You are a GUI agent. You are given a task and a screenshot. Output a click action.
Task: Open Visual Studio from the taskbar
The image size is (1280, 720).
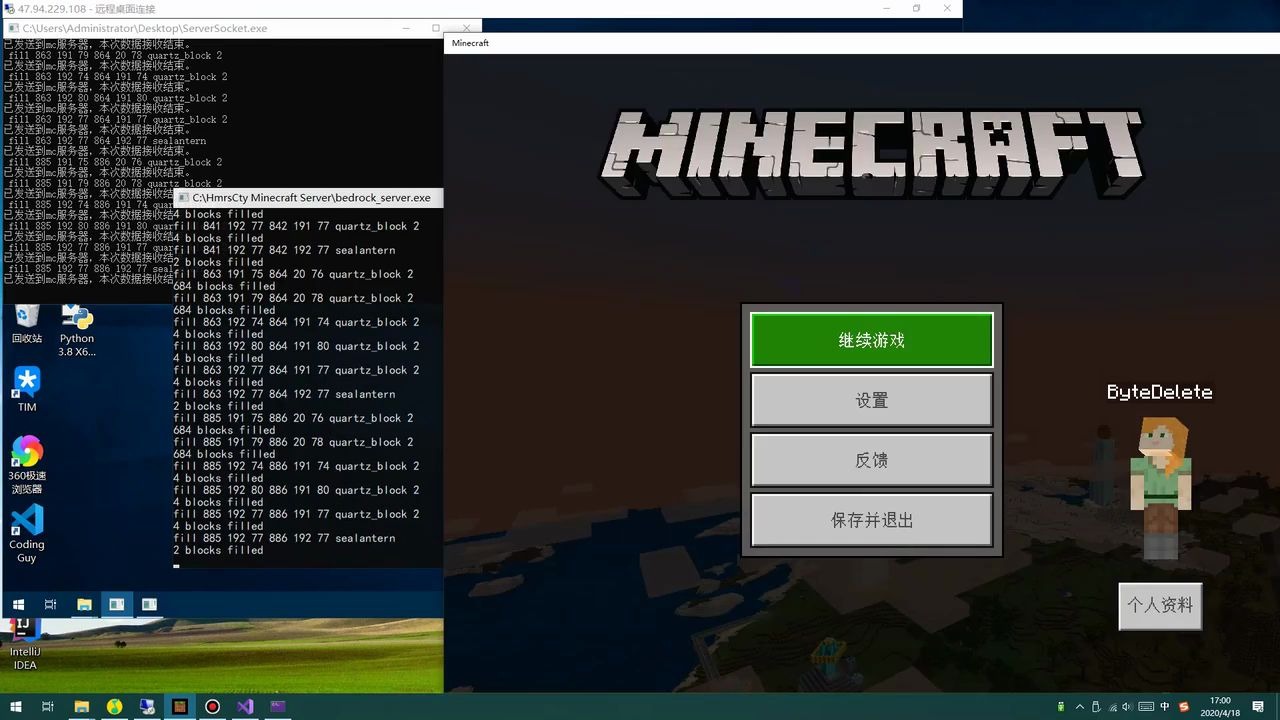pos(245,707)
